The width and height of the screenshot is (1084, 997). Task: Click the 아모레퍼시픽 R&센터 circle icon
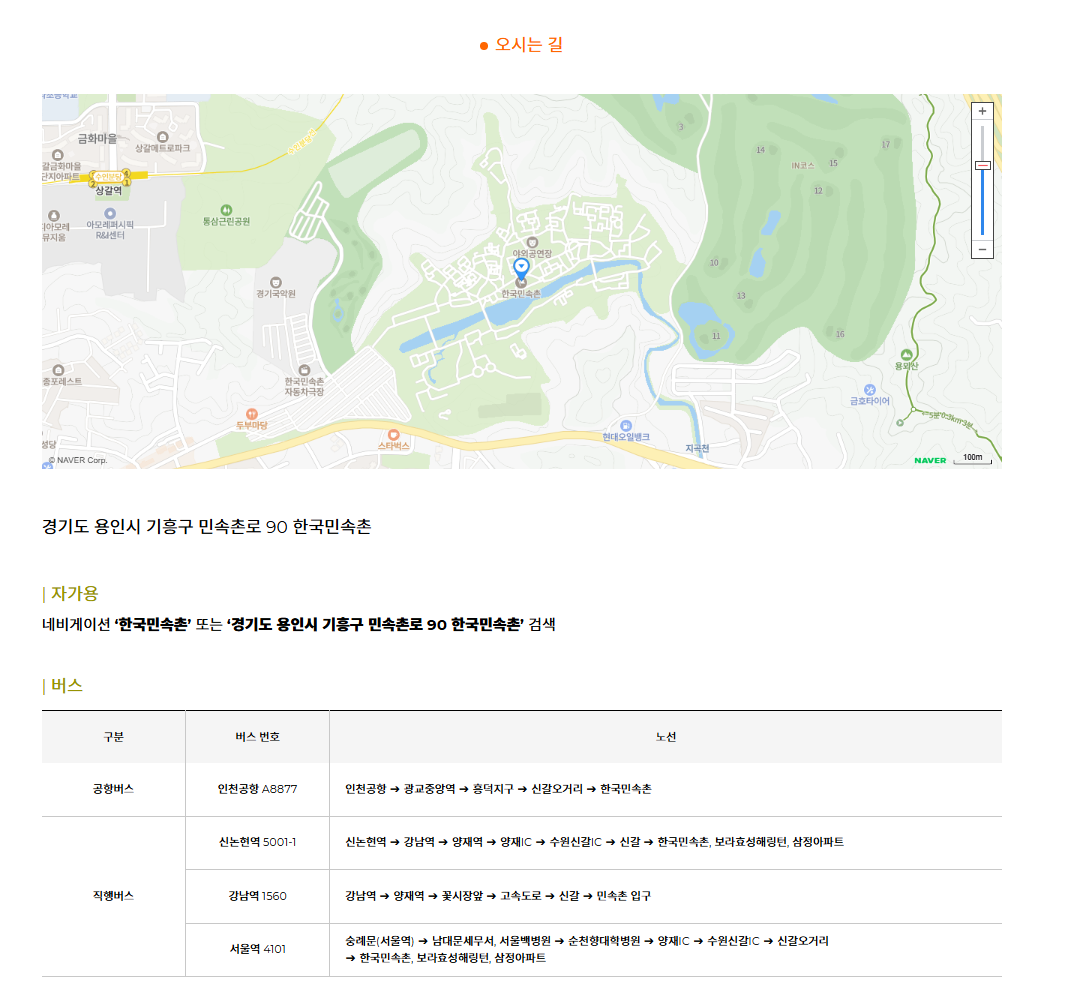click(110, 212)
